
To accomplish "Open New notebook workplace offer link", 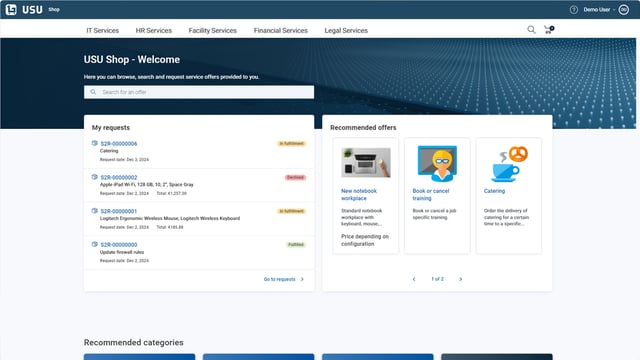I will [x=359, y=195].
